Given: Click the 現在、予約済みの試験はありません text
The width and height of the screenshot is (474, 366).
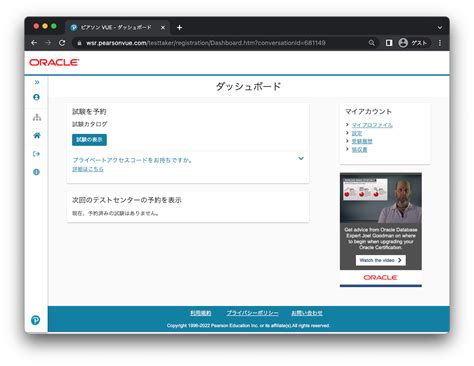Looking at the screenshot, I should pyautogui.click(x=115, y=213).
